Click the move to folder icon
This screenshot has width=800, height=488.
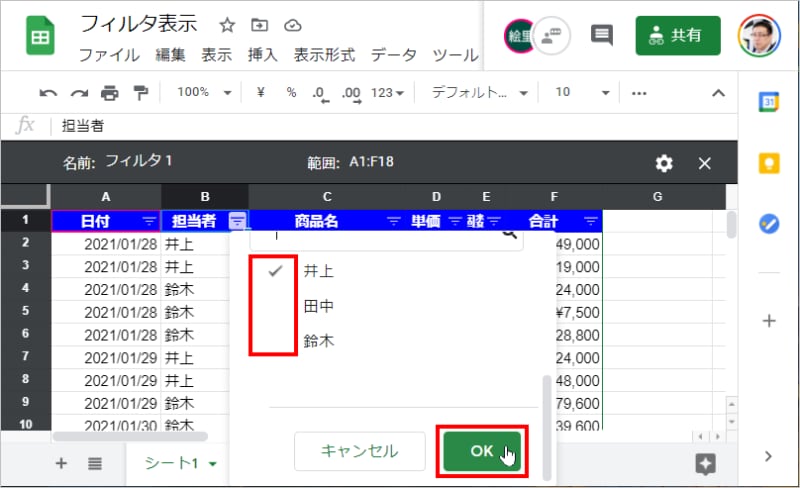click(x=260, y=25)
